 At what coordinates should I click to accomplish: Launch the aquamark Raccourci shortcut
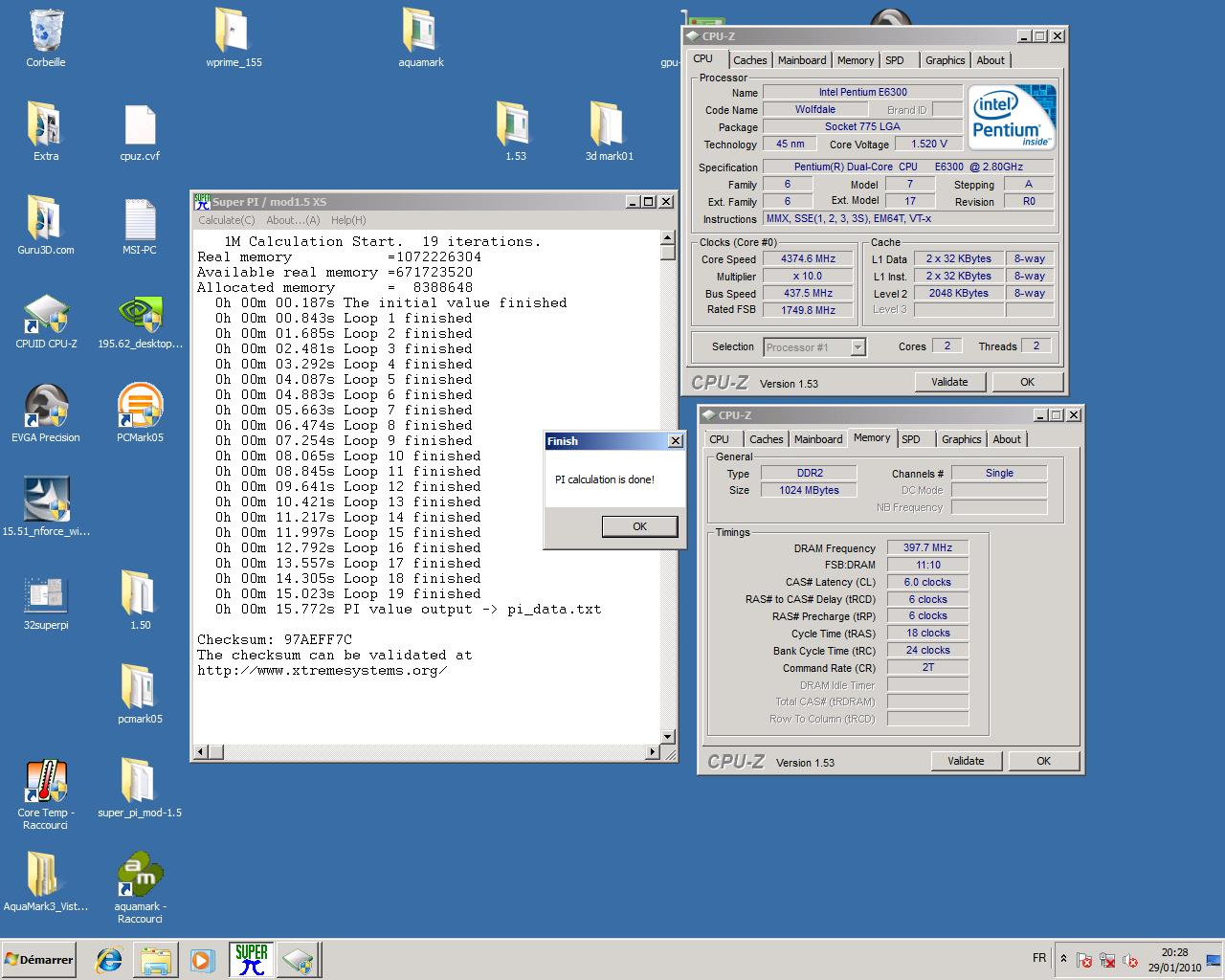click(140, 875)
